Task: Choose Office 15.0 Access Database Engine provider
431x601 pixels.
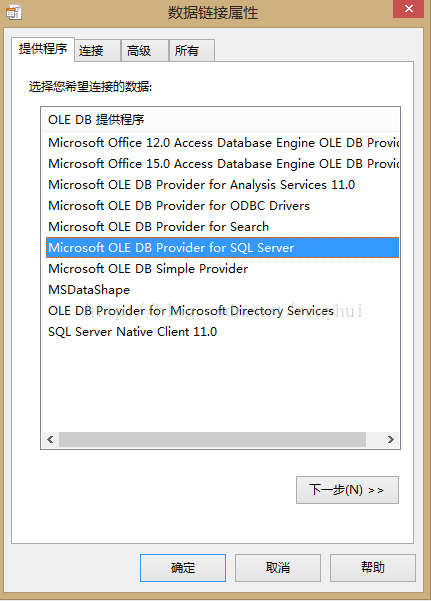Action: pos(222,164)
